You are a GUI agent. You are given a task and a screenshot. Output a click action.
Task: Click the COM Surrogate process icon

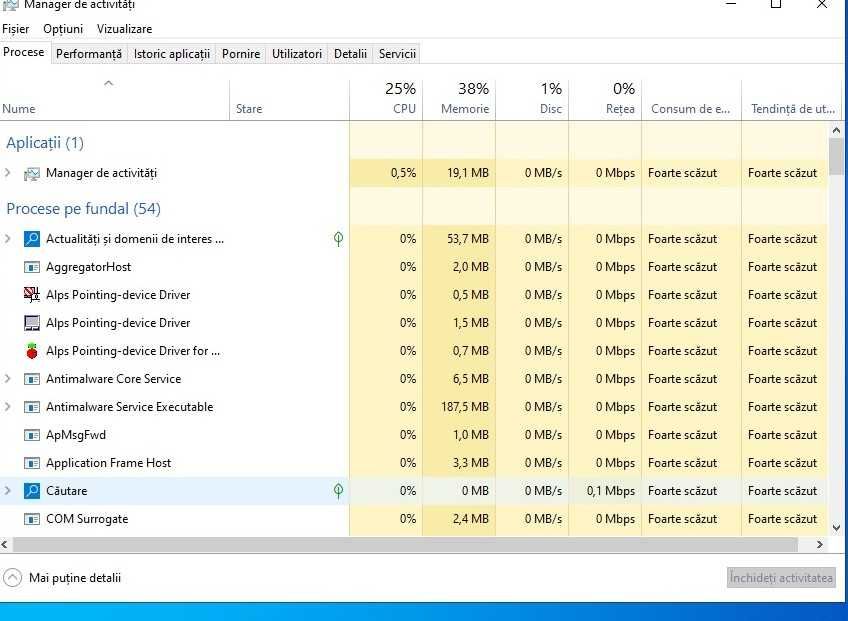(31, 519)
